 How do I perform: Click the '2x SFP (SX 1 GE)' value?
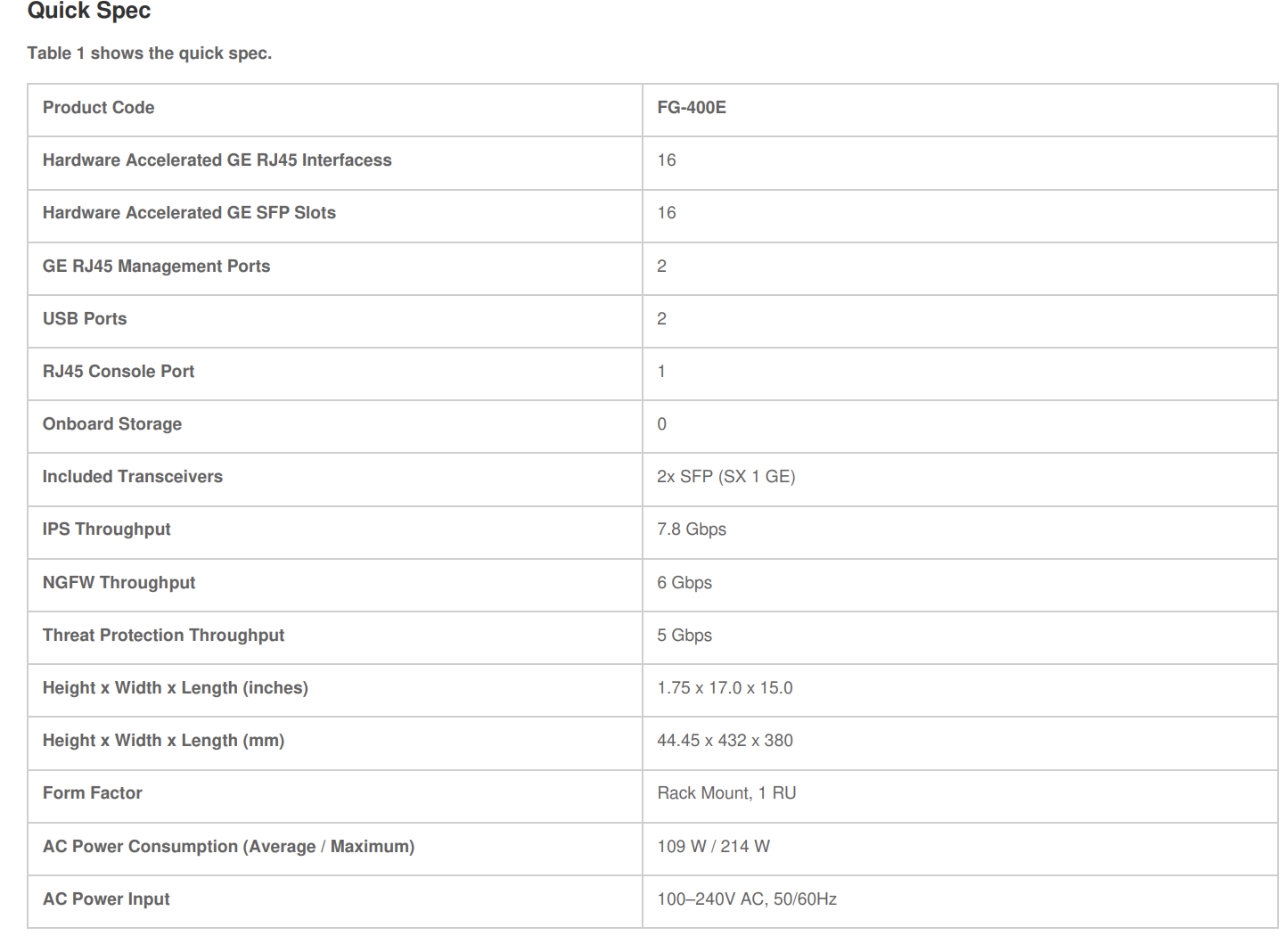[x=725, y=477]
